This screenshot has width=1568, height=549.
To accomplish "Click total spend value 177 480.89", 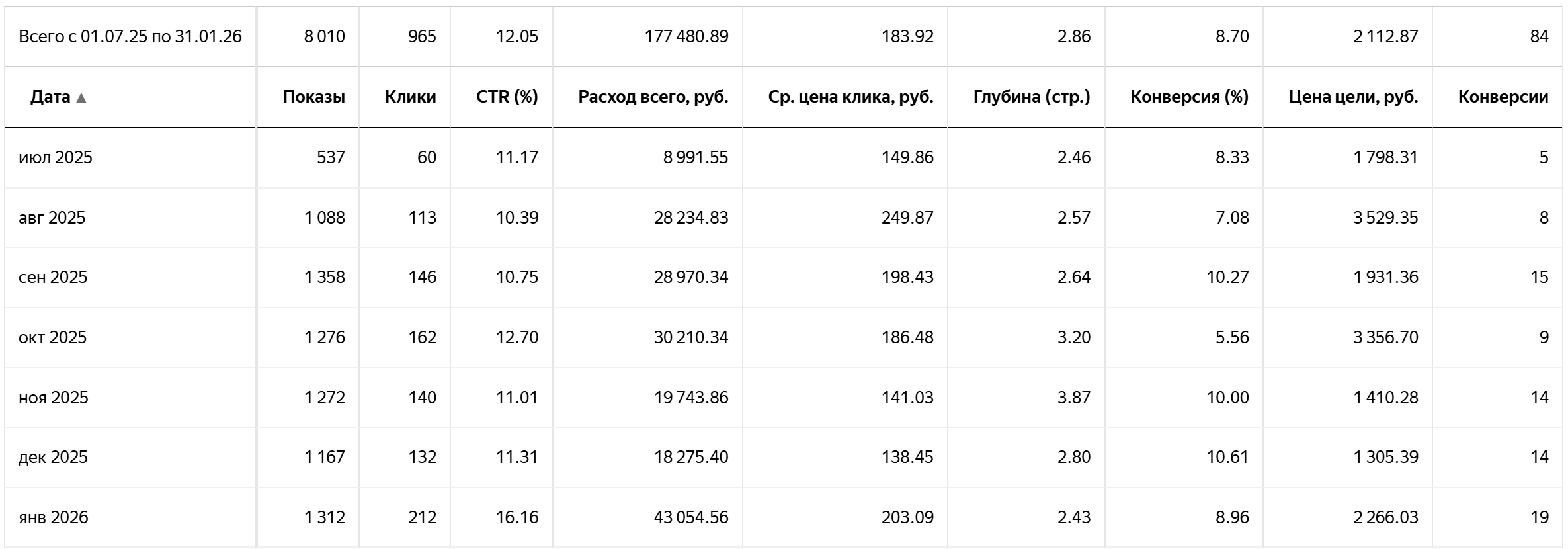I will (x=686, y=36).
